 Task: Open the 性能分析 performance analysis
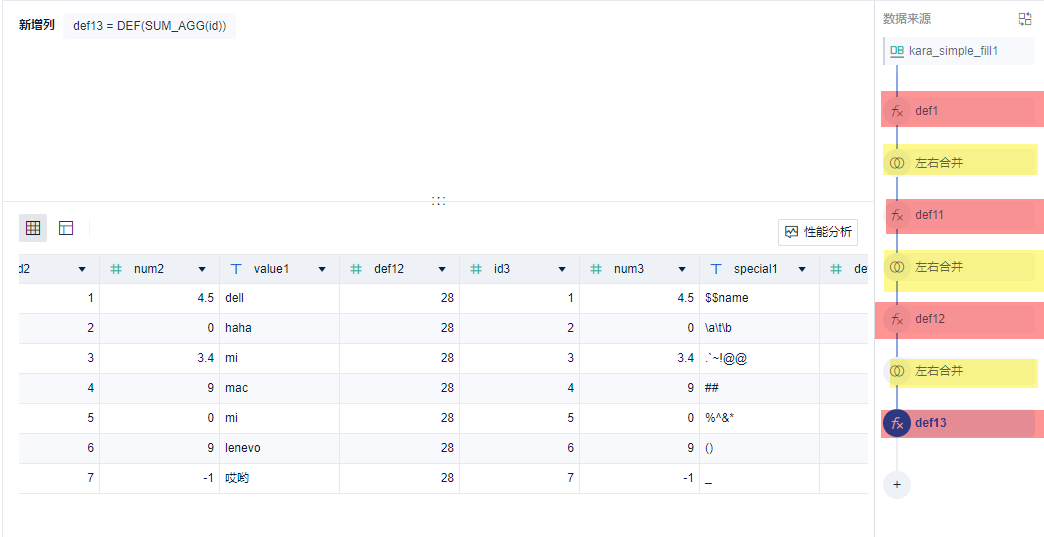point(818,232)
